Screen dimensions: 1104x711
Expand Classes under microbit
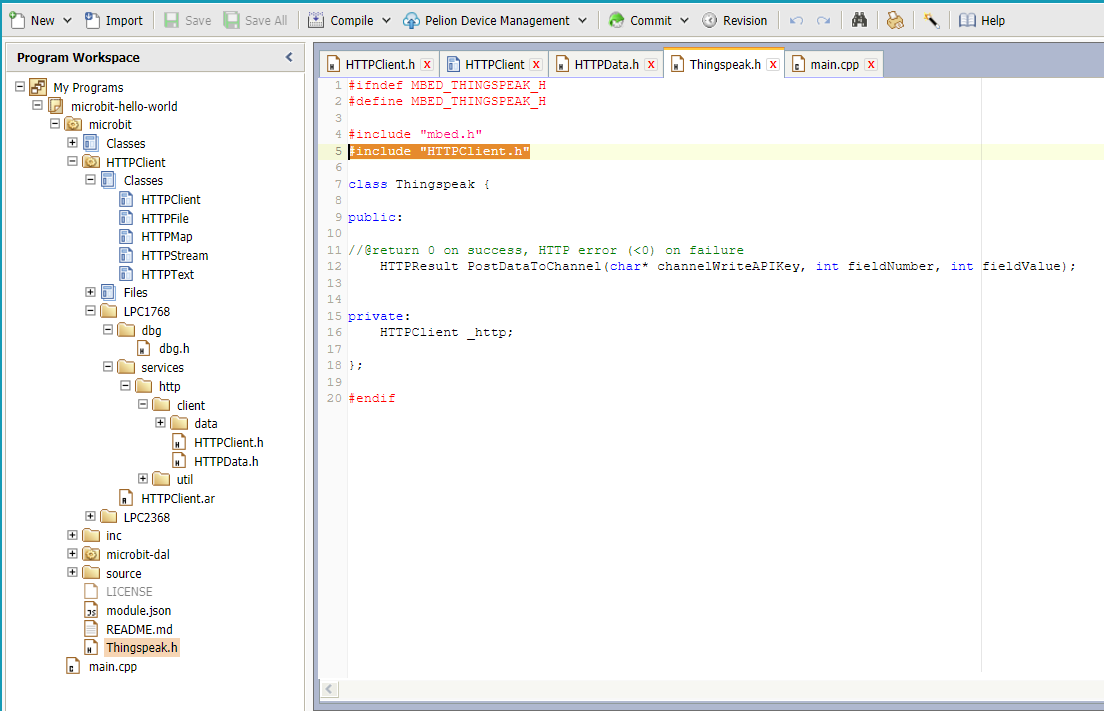(73, 142)
